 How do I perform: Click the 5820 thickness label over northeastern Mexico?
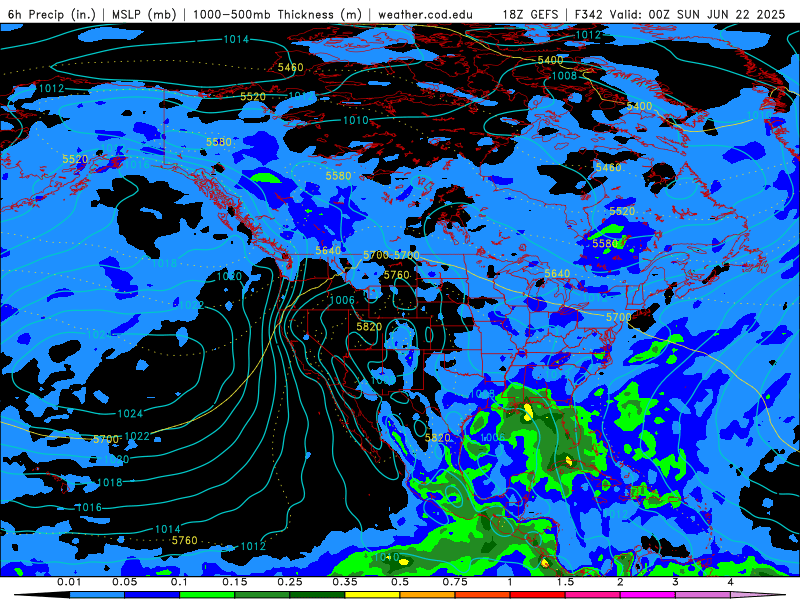[438, 438]
